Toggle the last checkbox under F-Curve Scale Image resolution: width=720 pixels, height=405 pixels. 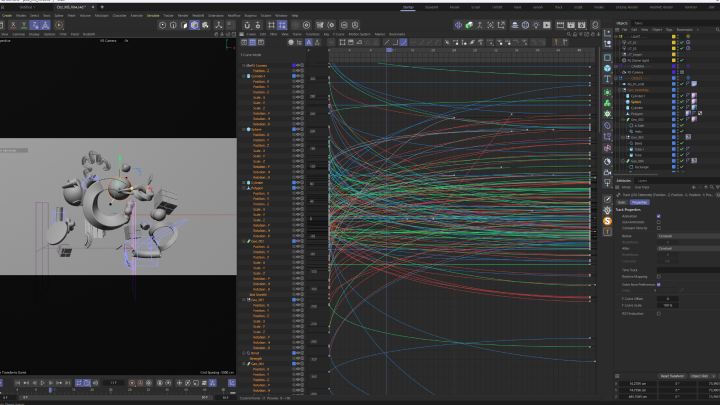[x=658, y=314]
